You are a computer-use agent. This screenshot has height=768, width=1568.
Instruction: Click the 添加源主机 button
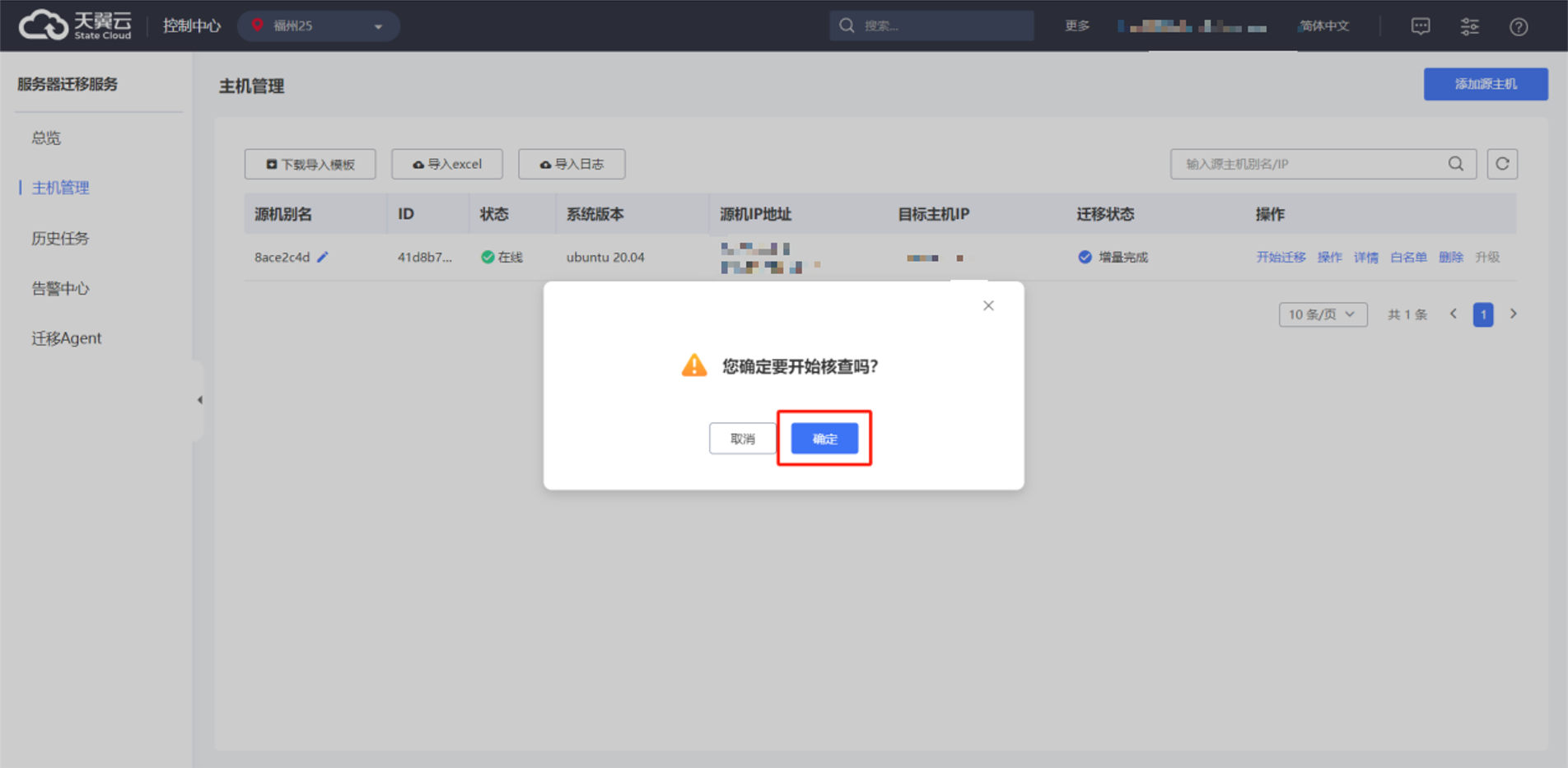coord(1486,84)
